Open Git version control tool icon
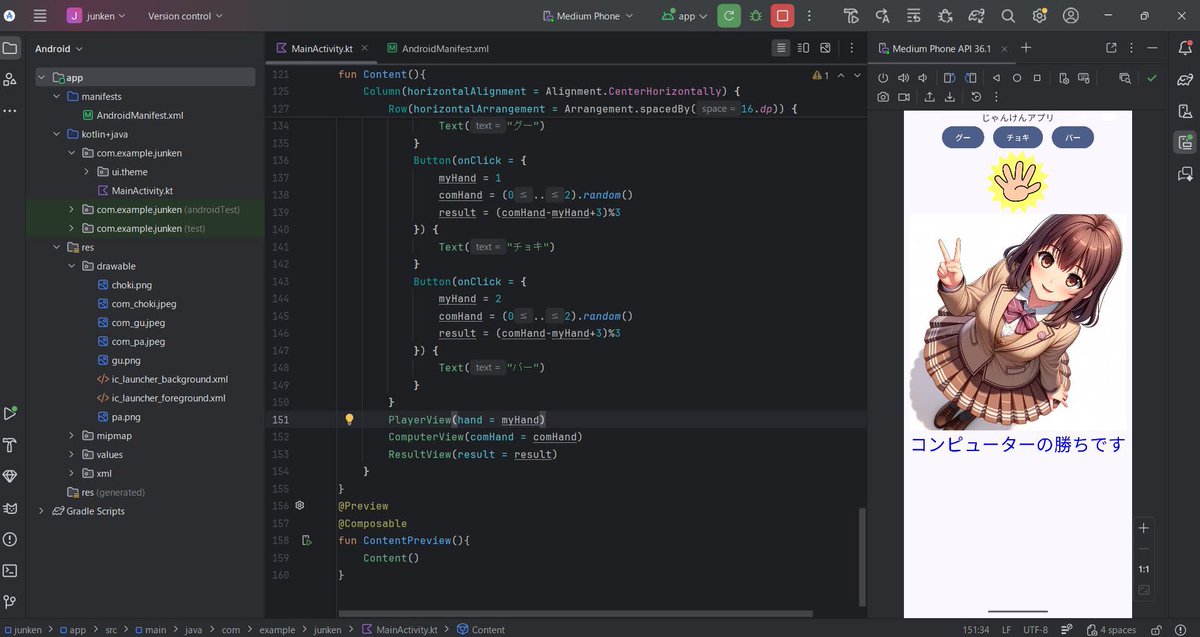 pyautogui.click(x=10, y=602)
